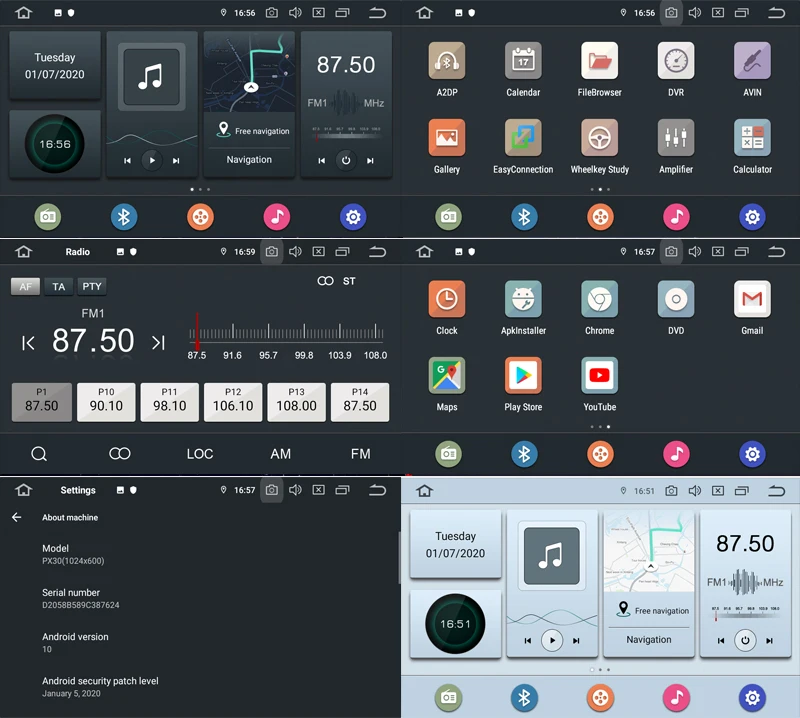Open the EasyConnection app
The image size is (800, 718).
(x=522, y=140)
